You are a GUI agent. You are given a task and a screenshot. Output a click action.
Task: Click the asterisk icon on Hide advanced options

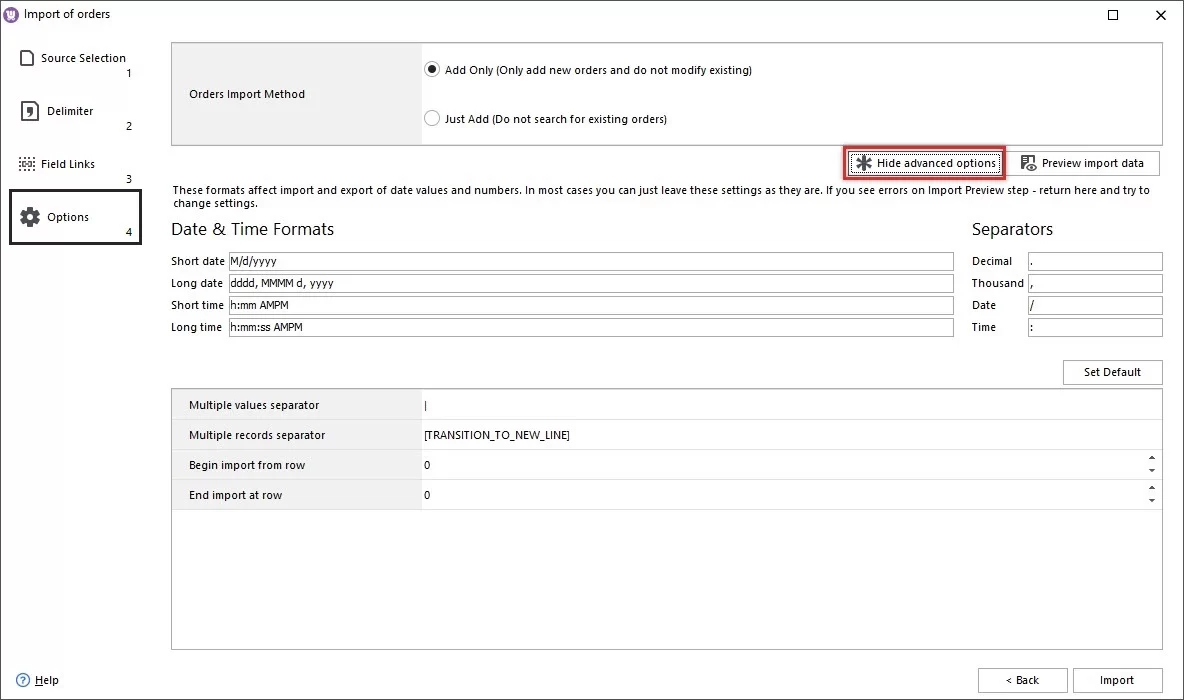[863, 162]
